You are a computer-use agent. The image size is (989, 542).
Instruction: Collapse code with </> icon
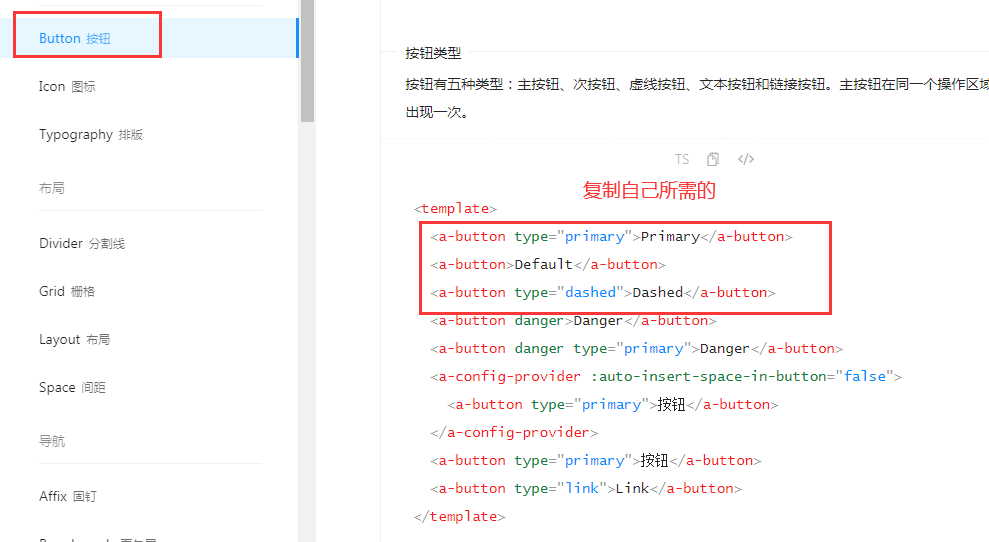[746, 159]
